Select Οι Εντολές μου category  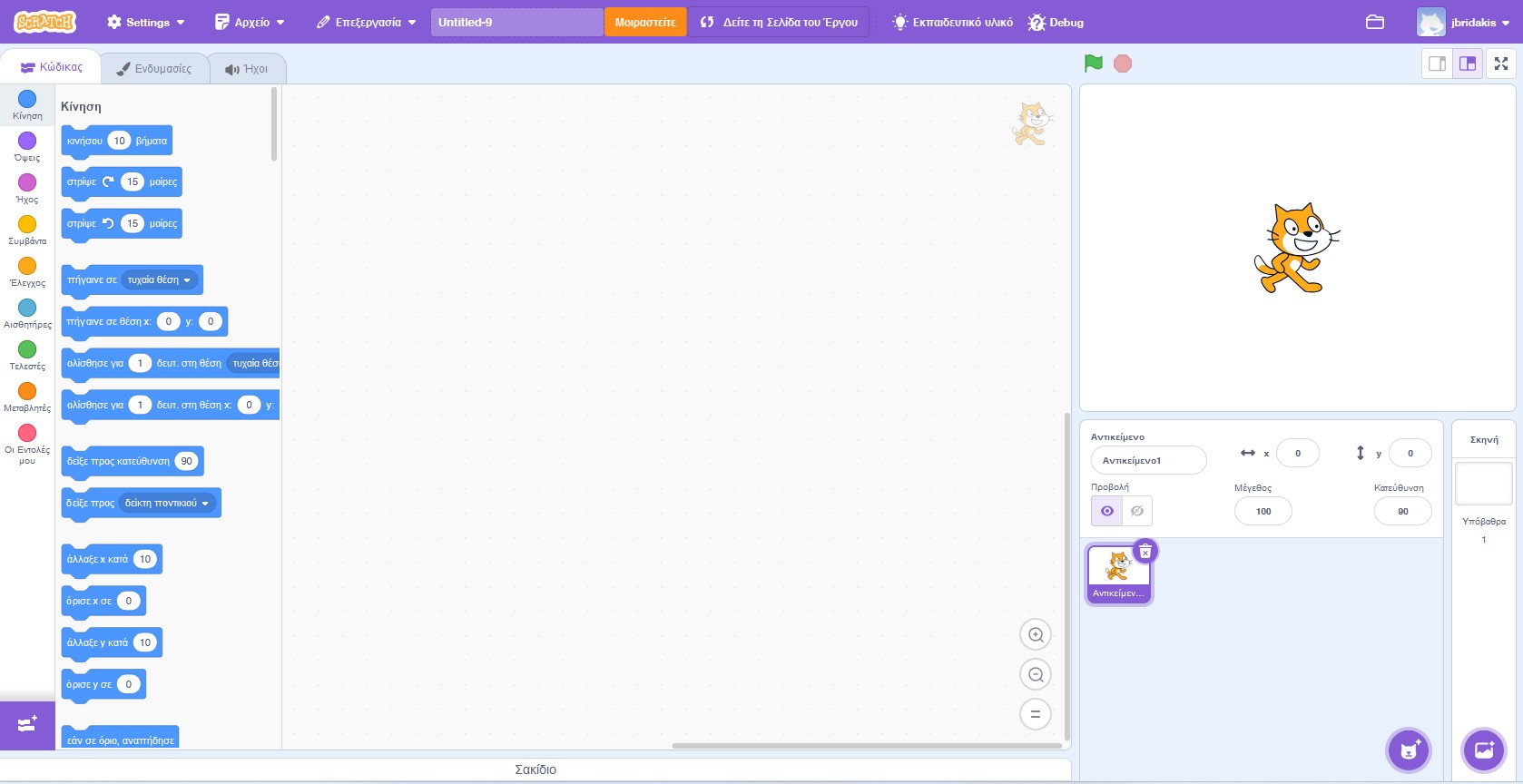click(x=27, y=444)
